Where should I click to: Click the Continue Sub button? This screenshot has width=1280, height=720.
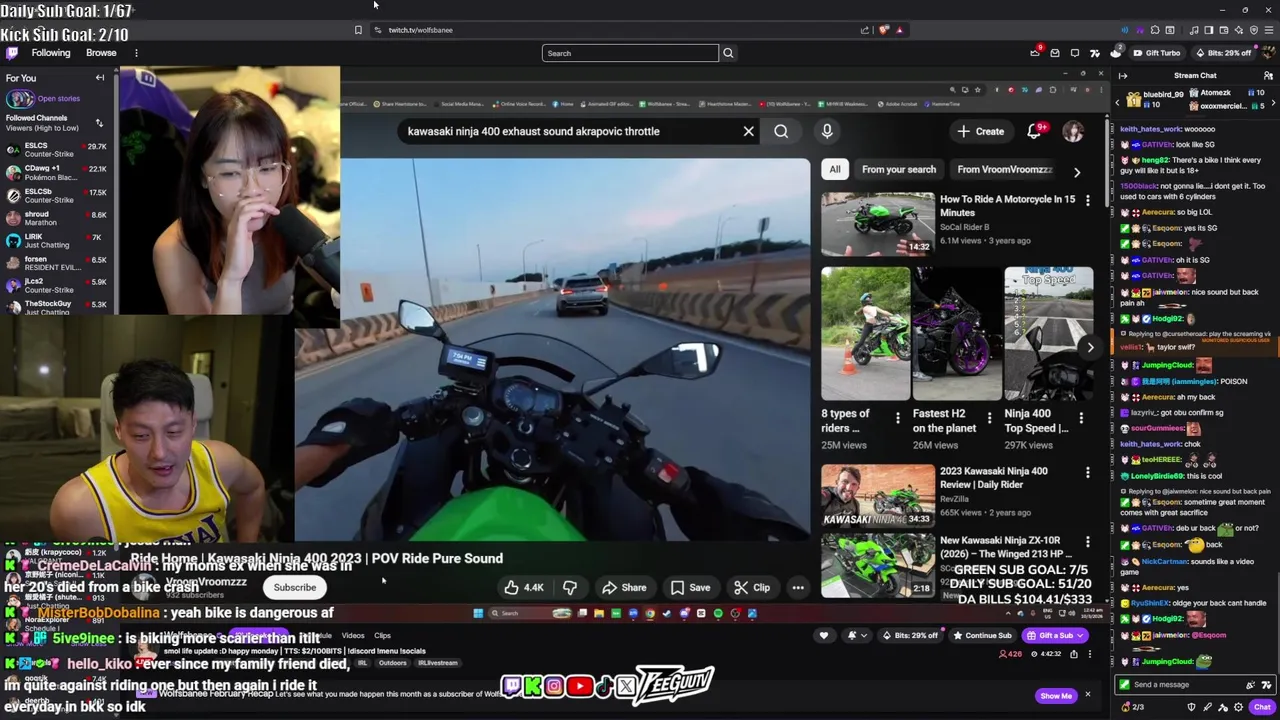click(x=982, y=636)
